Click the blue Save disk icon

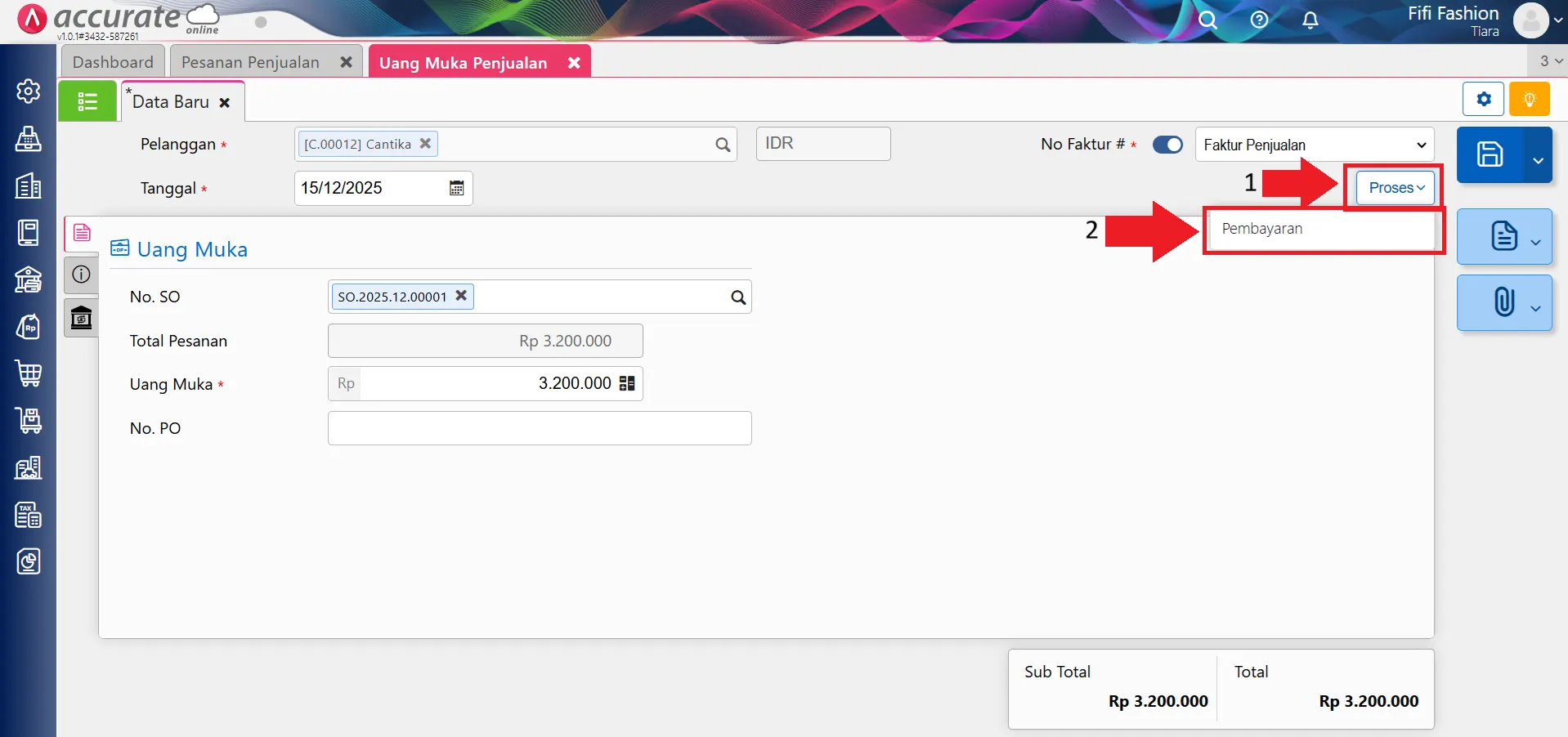pyautogui.click(x=1490, y=154)
